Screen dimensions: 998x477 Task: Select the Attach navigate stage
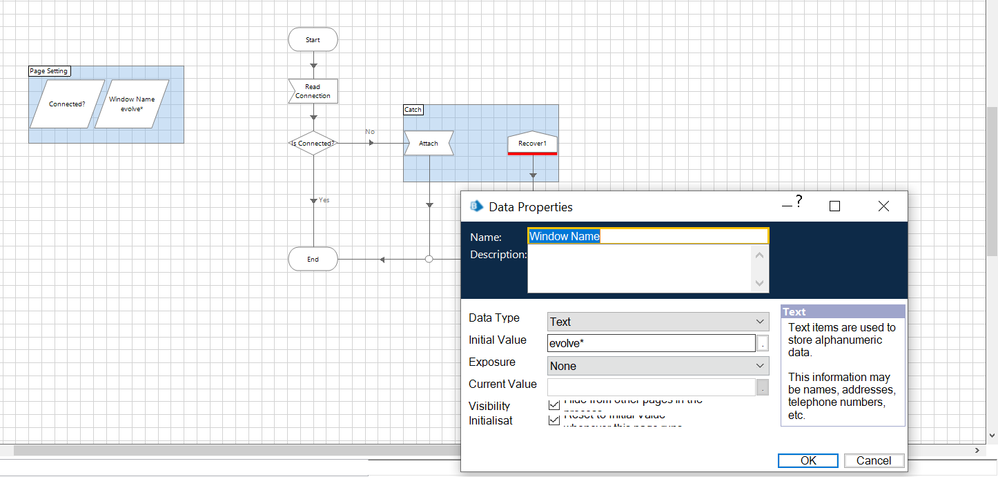pyautogui.click(x=428, y=143)
